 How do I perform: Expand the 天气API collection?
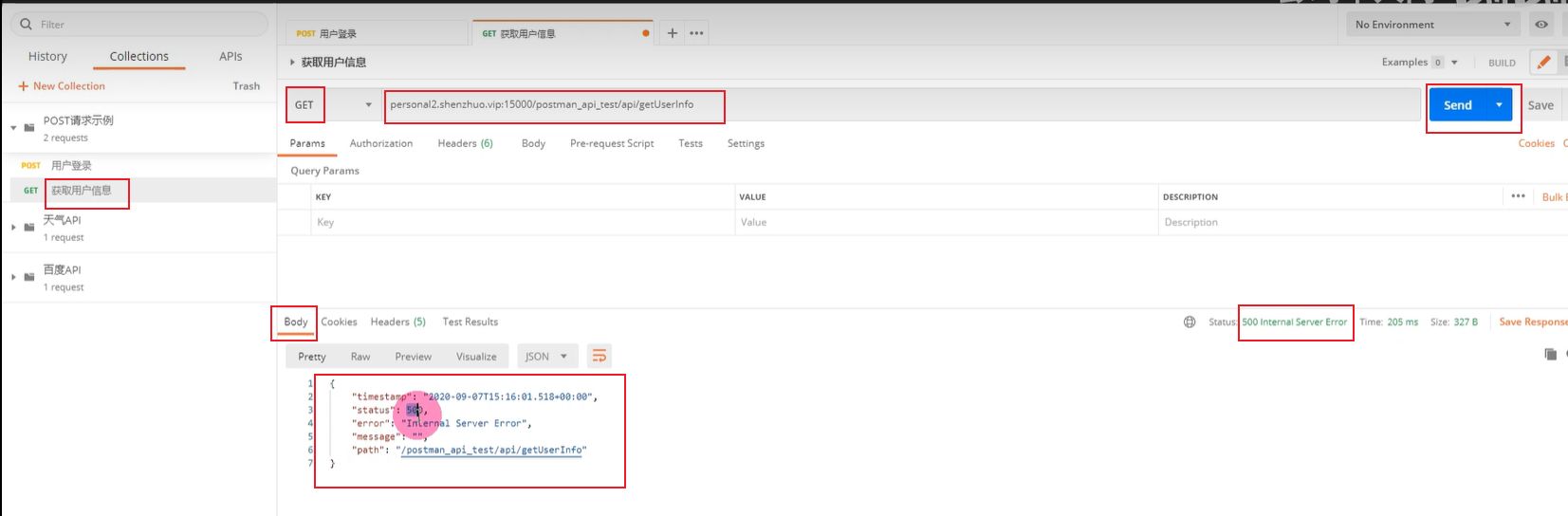(14, 228)
